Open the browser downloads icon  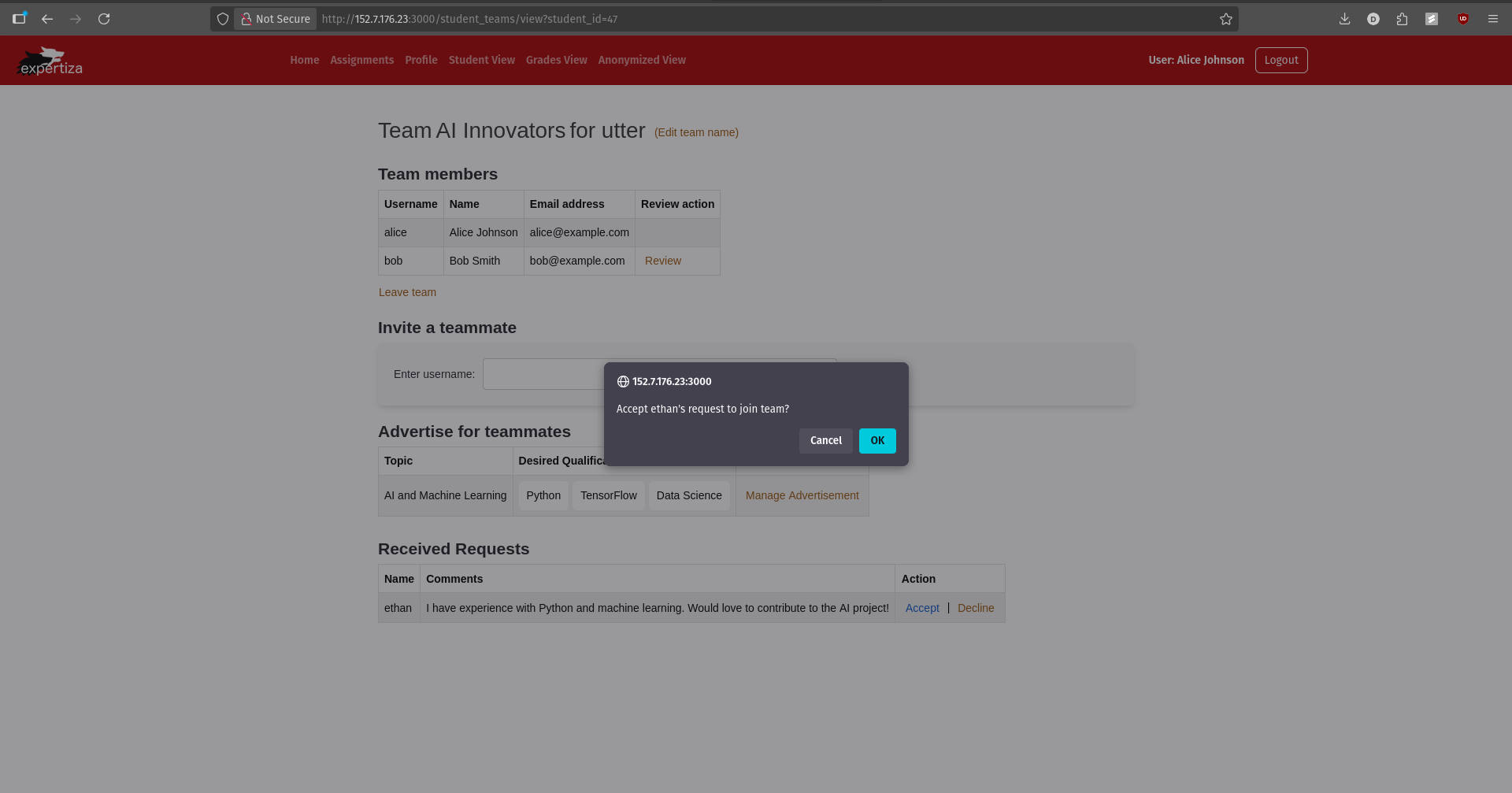[x=1344, y=19]
